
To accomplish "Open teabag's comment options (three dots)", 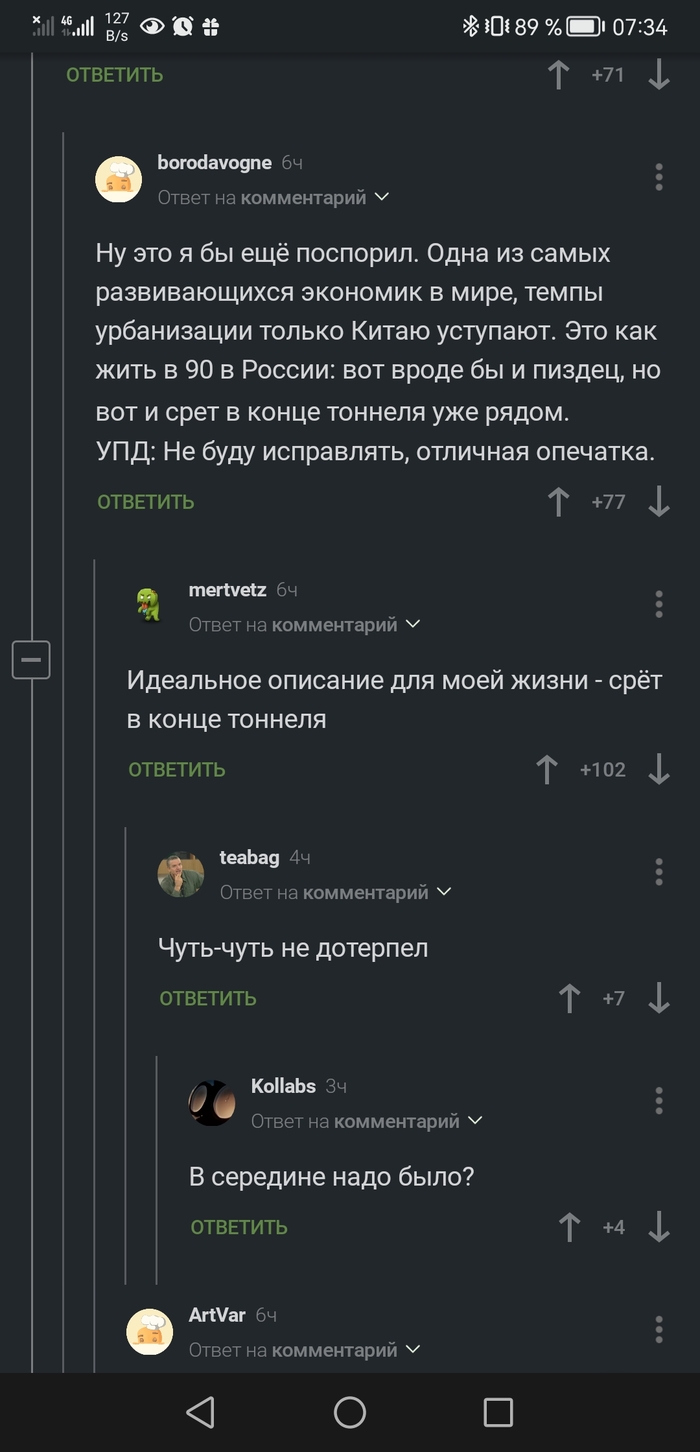I will (x=659, y=873).
